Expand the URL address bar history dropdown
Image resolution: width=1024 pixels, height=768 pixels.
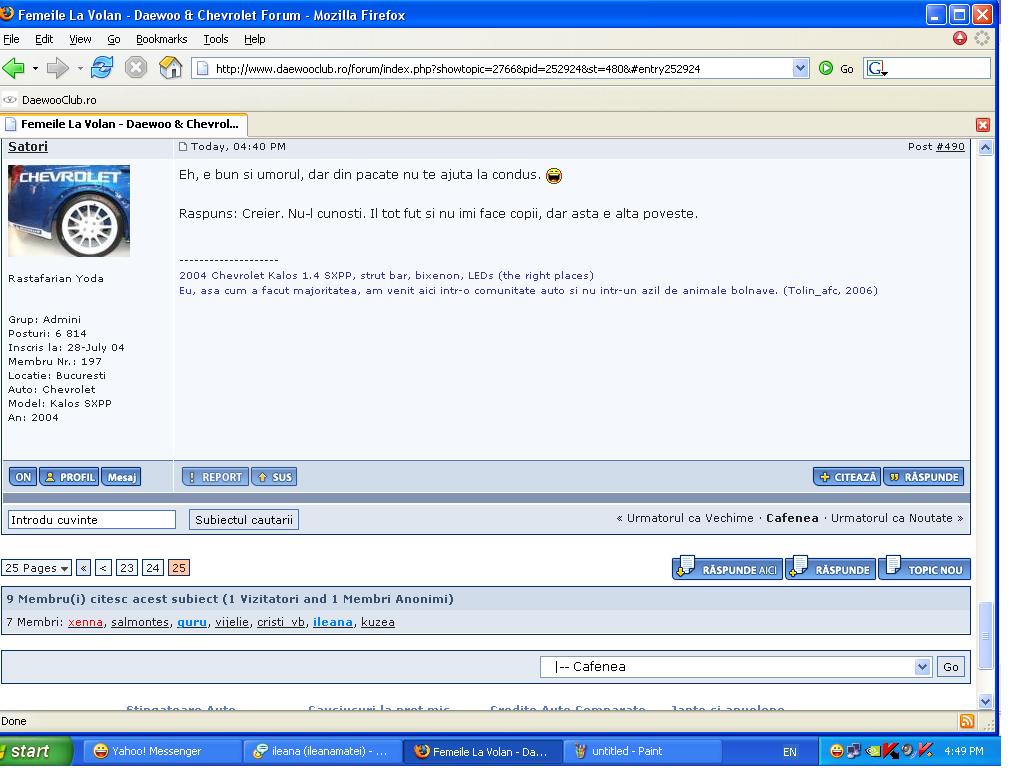tap(800, 68)
